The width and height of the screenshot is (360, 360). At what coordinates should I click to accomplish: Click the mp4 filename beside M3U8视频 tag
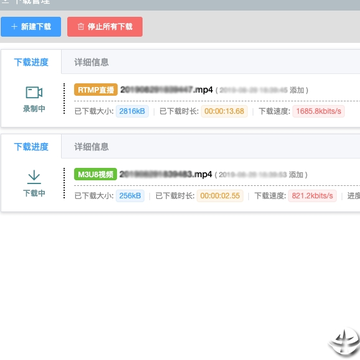click(166, 174)
